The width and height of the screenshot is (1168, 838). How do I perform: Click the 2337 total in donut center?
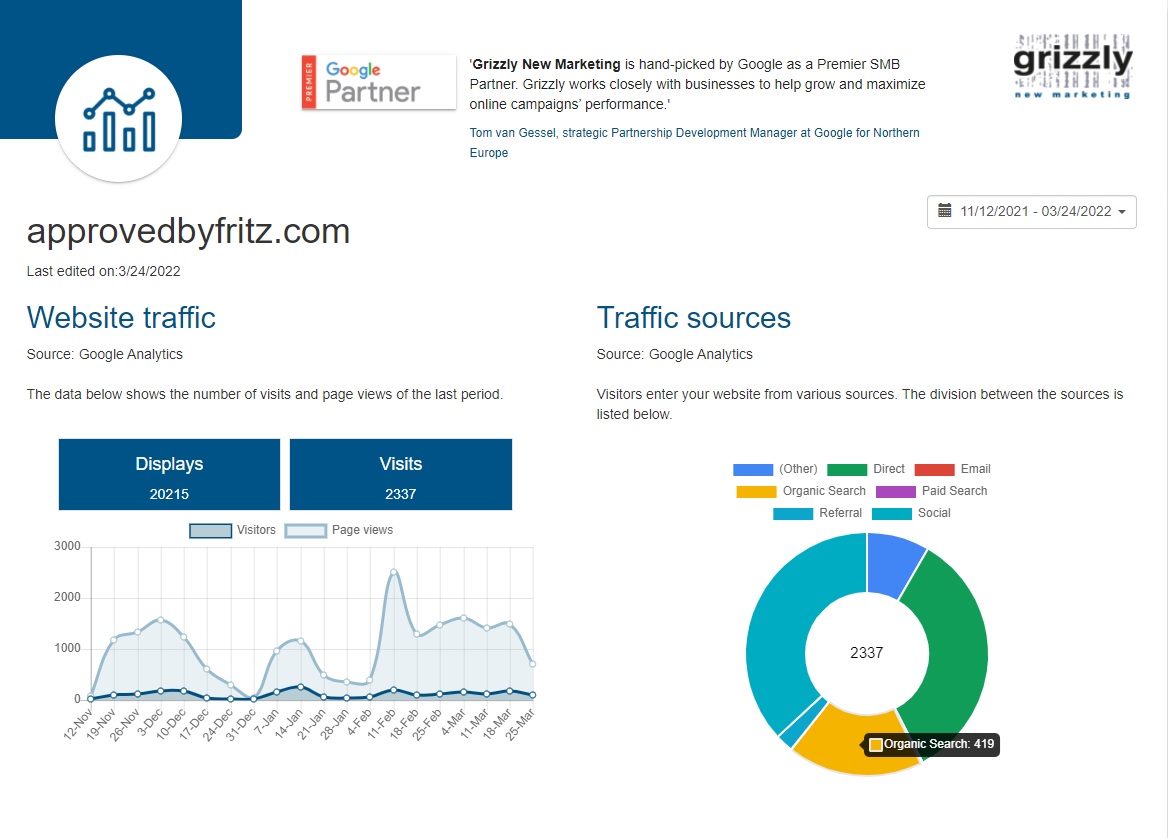coord(866,653)
